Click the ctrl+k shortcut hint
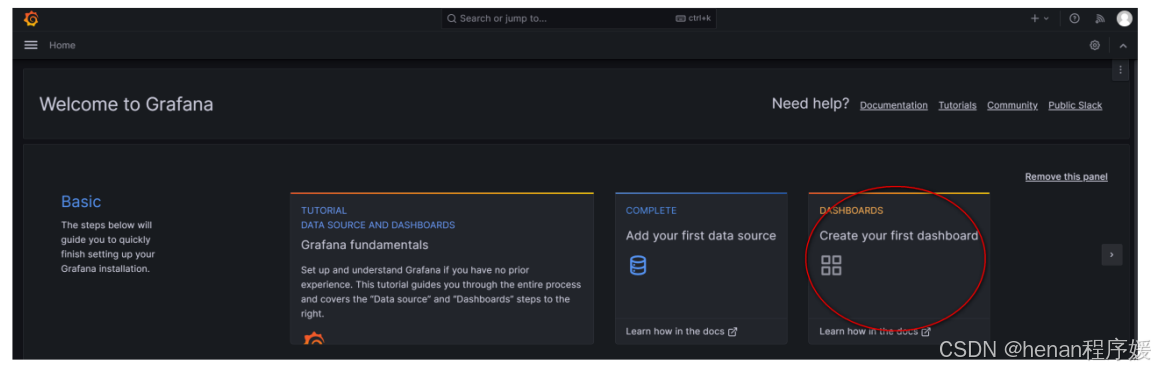1155x370 pixels. click(693, 18)
